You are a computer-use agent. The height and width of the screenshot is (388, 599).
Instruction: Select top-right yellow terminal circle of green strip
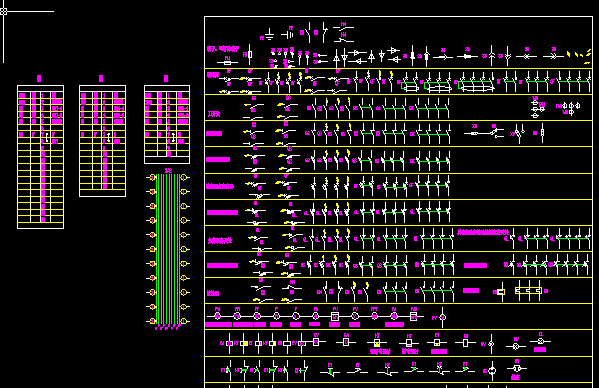pyautogui.click(x=184, y=177)
